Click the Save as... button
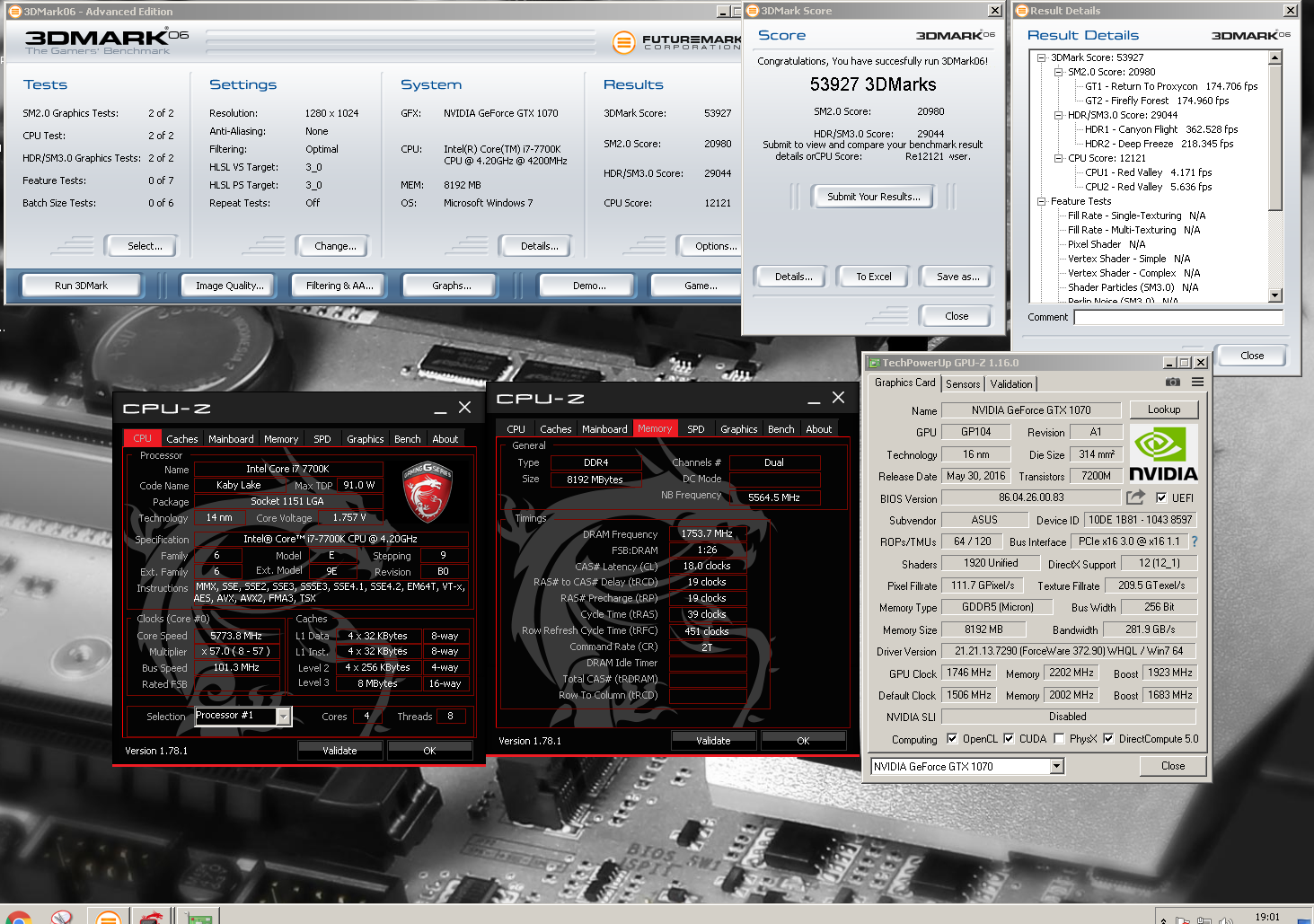Viewport: 1314px width, 924px height. [957, 277]
